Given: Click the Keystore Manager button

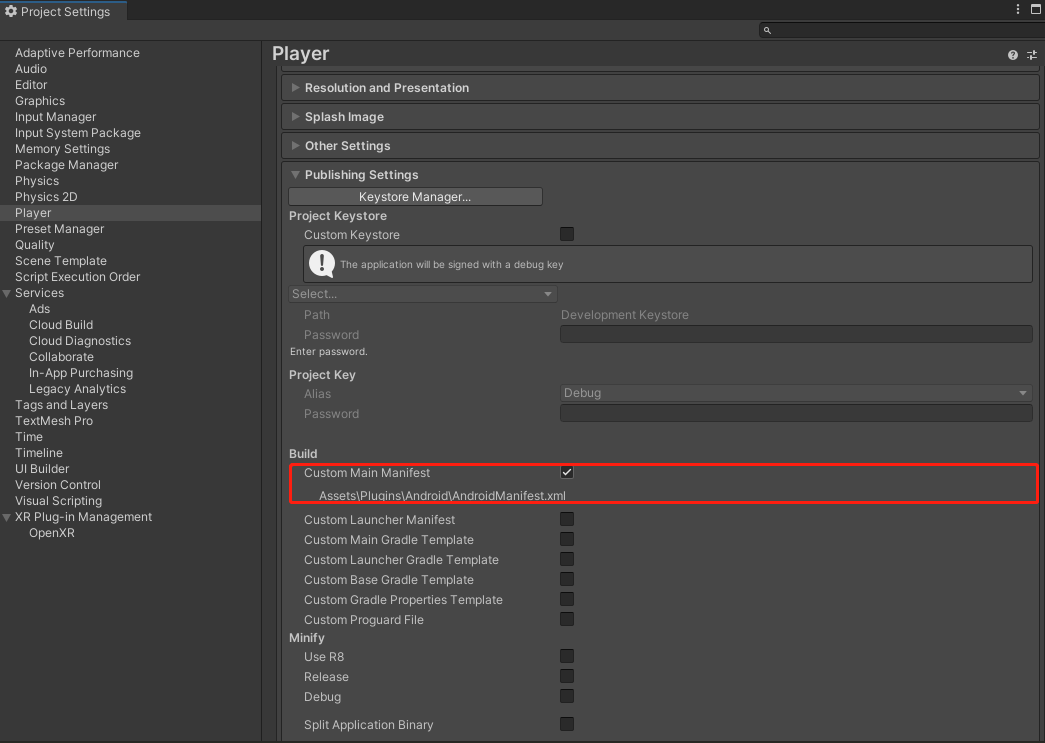Looking at the screenshot, I should click(415, 197).
